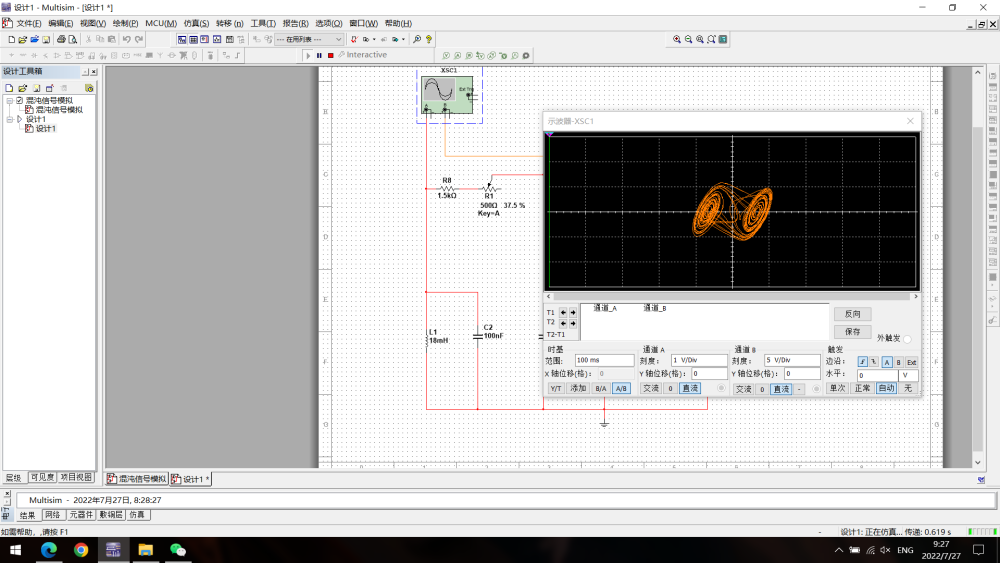Open the trigger level unit V dropdown

[x=908, y=375]
